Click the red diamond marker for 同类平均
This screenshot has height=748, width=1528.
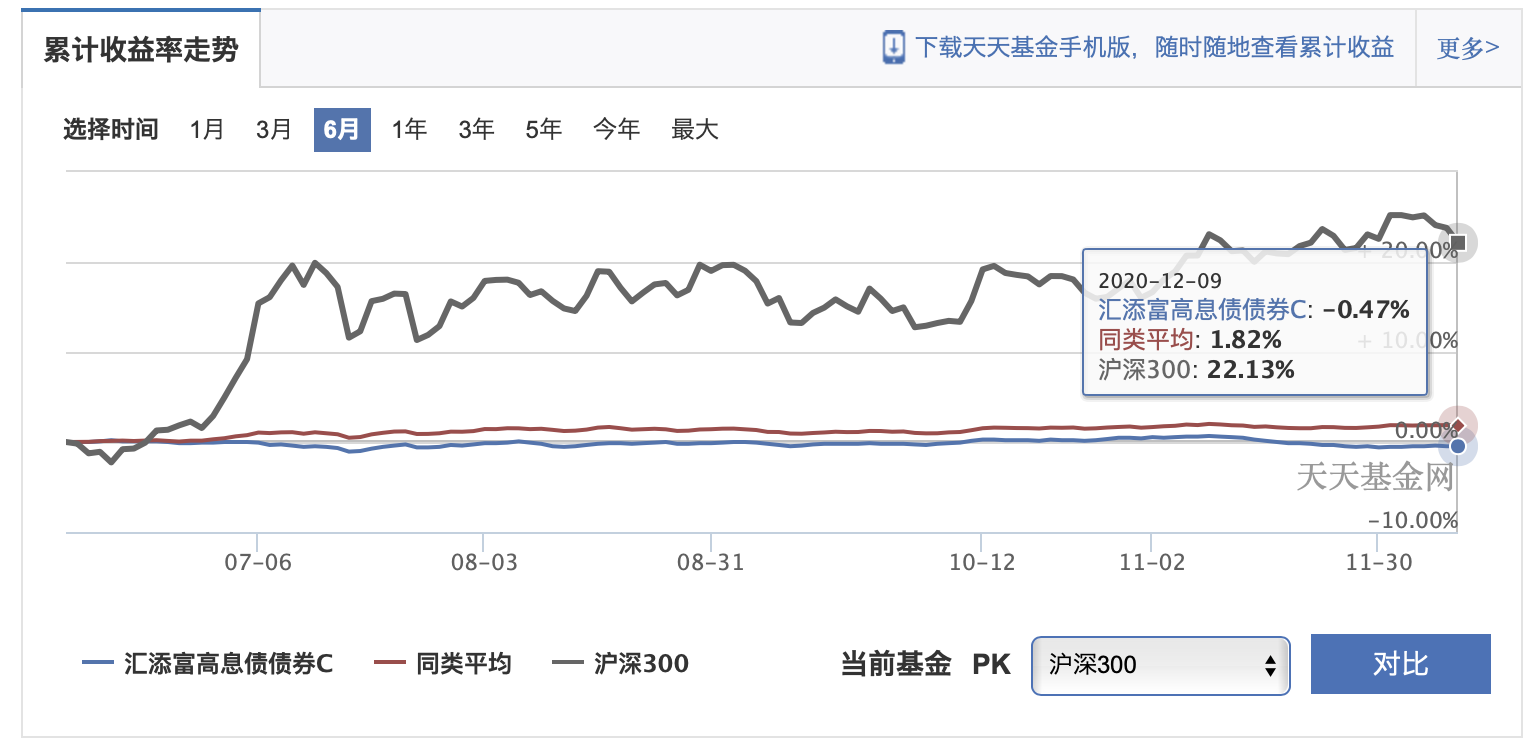[x=1457, y=424]
